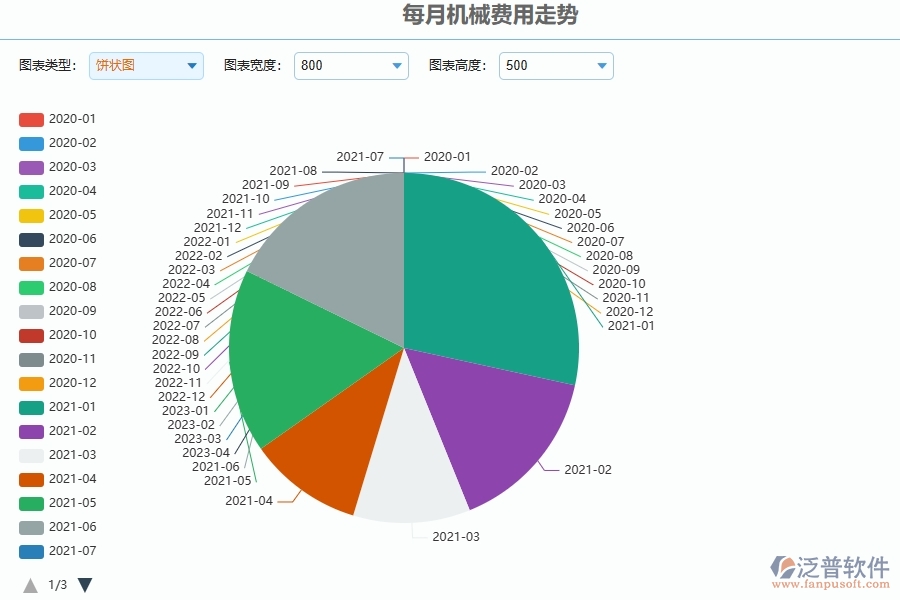Open the 图表宽度 dropdown showing 800

pyautogui.click(x=351, y=65)
